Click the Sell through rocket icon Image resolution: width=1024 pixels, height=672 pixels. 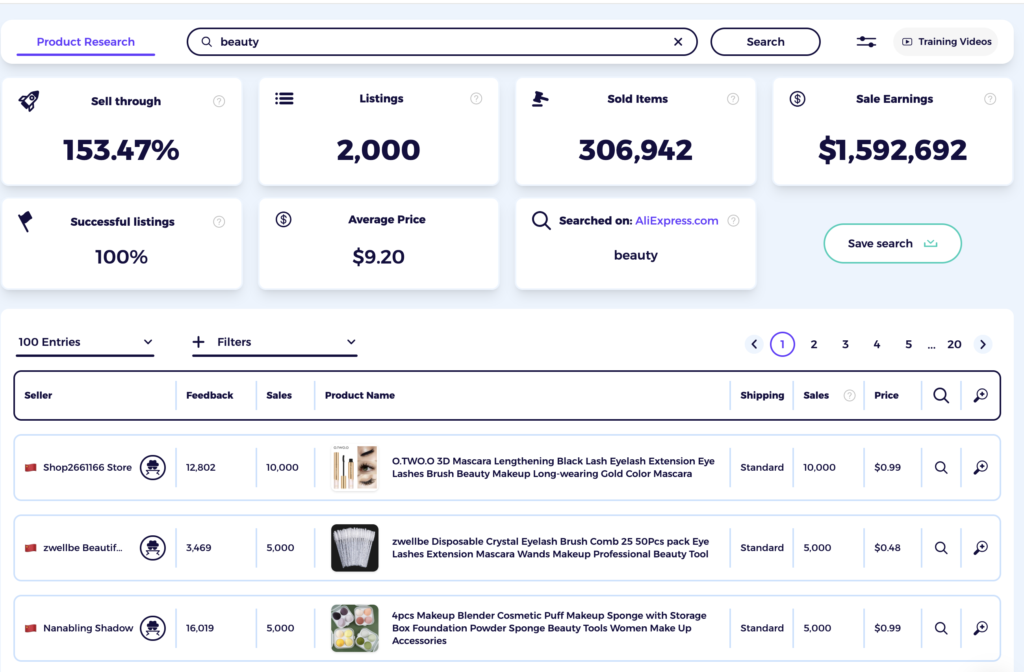(29, 100)
